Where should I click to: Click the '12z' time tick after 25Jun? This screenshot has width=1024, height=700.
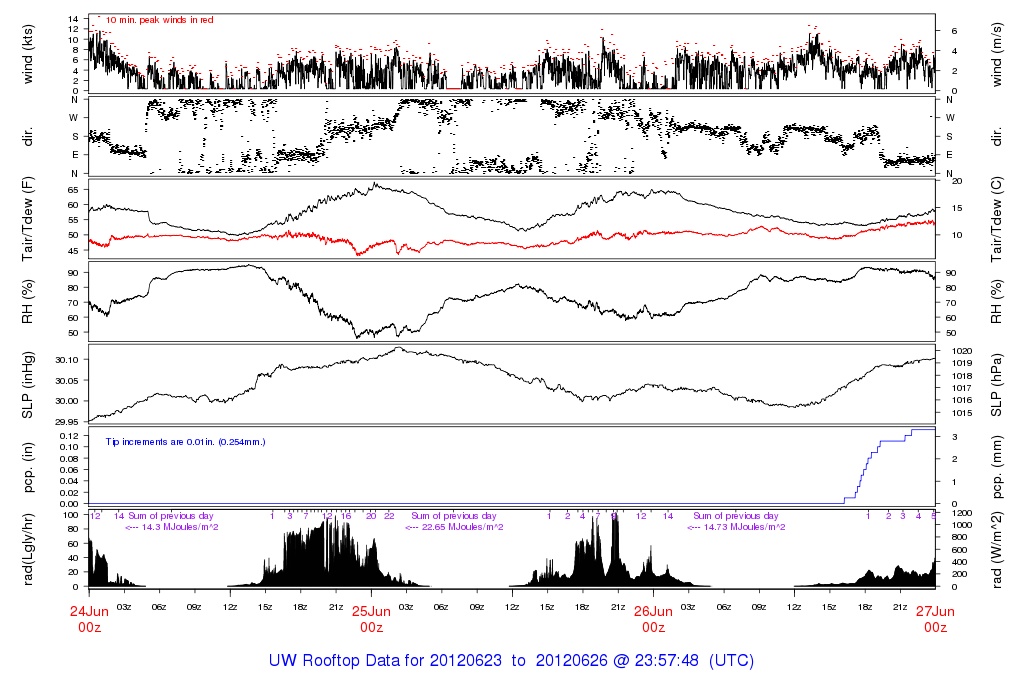coord(513,607)
